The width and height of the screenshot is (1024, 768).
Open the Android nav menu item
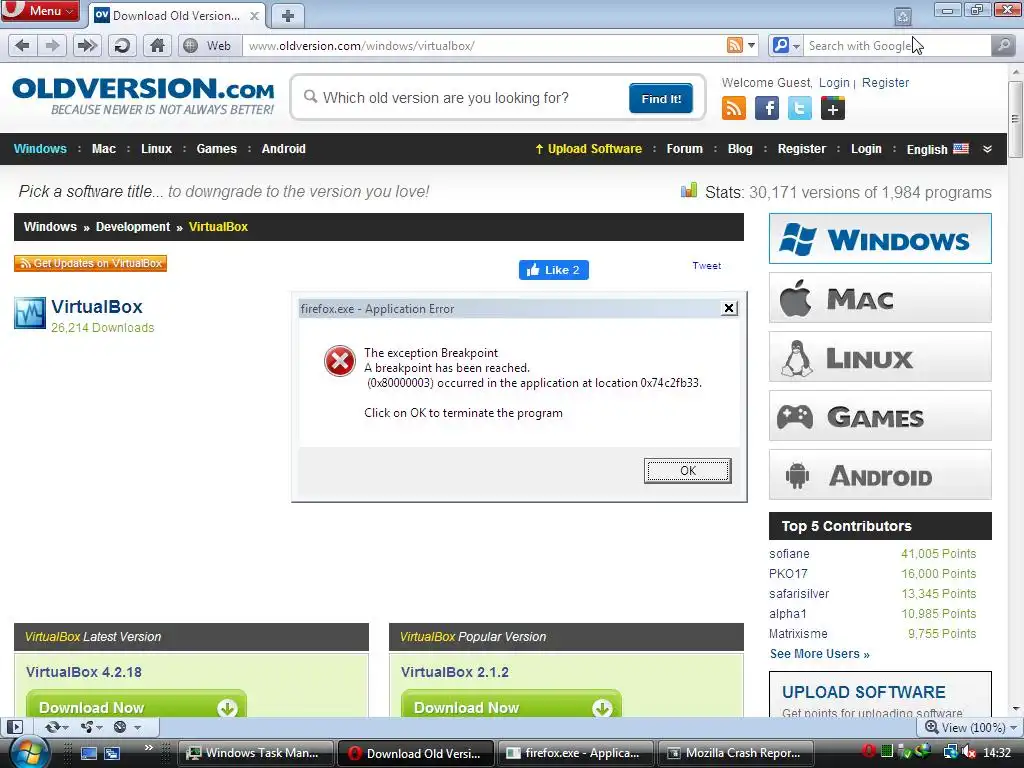click(283, 149)
